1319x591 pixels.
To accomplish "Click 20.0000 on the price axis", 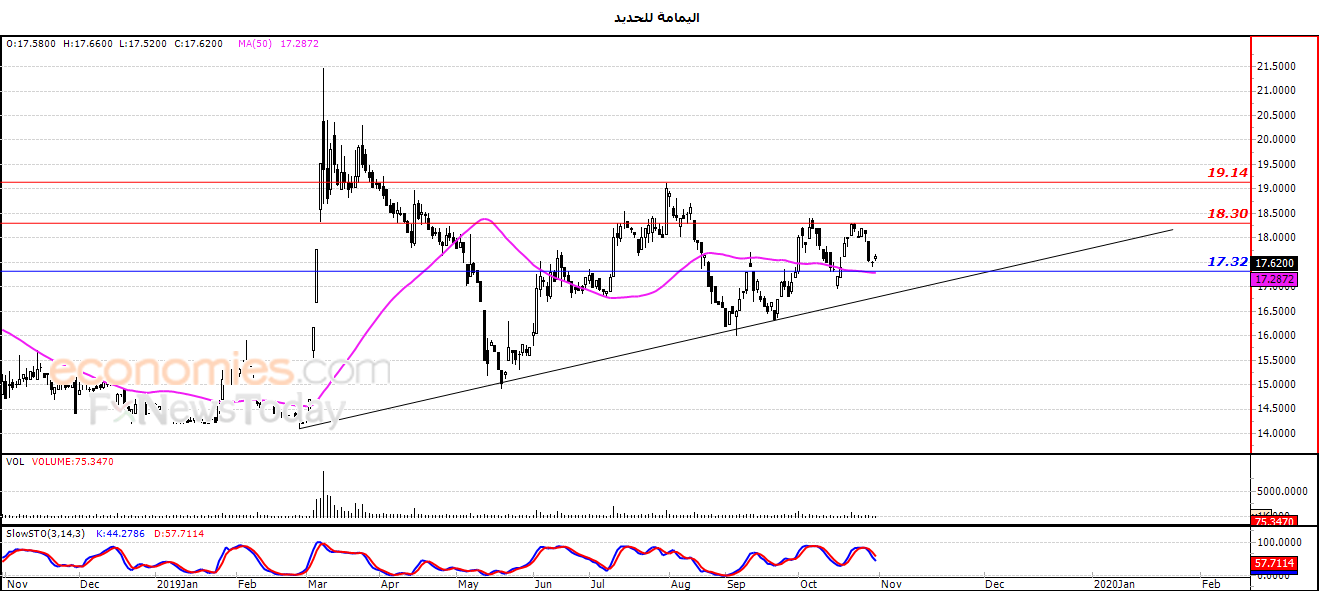I will (1277, 140).
